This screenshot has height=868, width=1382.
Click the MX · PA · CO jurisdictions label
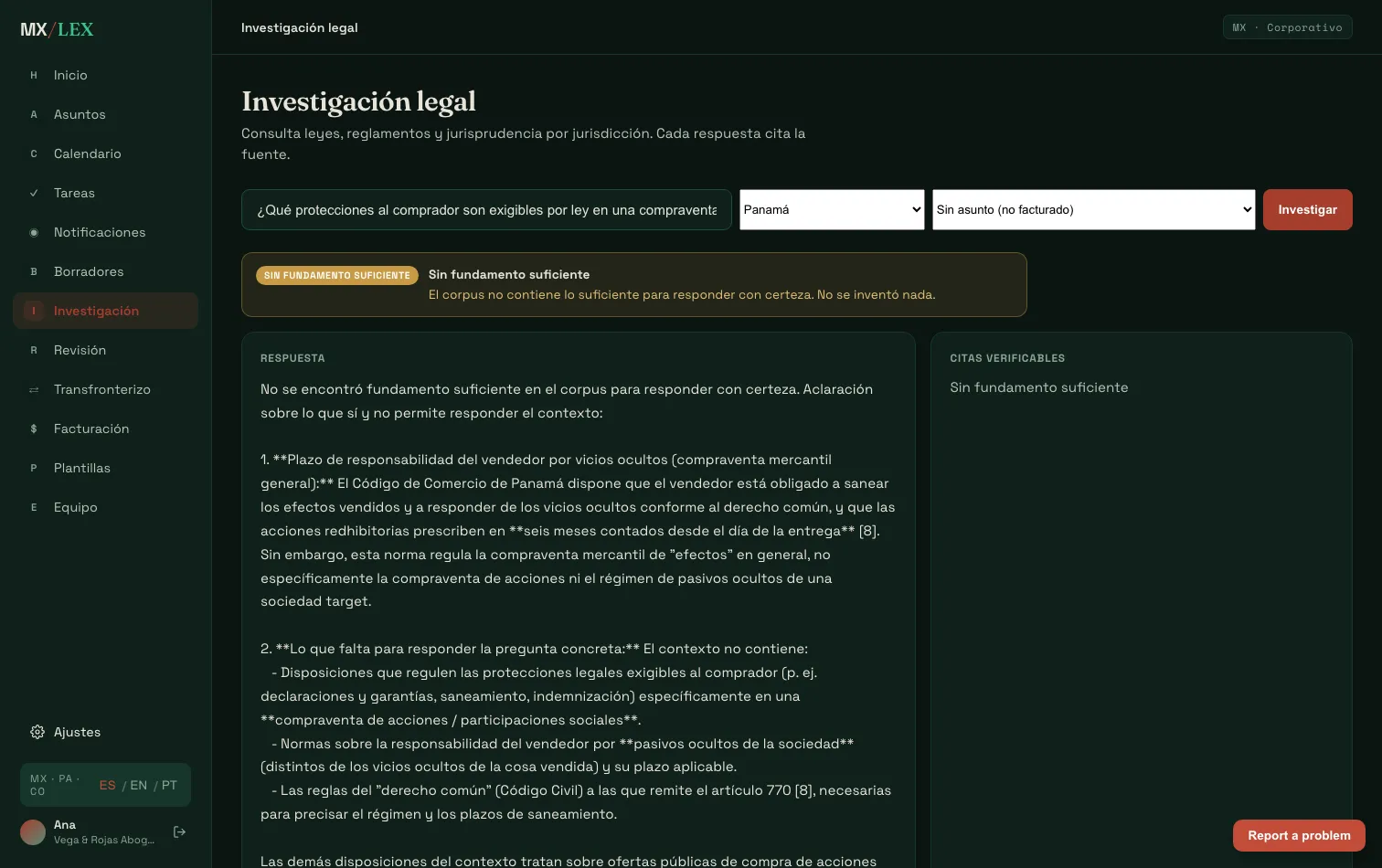(56, 785)
